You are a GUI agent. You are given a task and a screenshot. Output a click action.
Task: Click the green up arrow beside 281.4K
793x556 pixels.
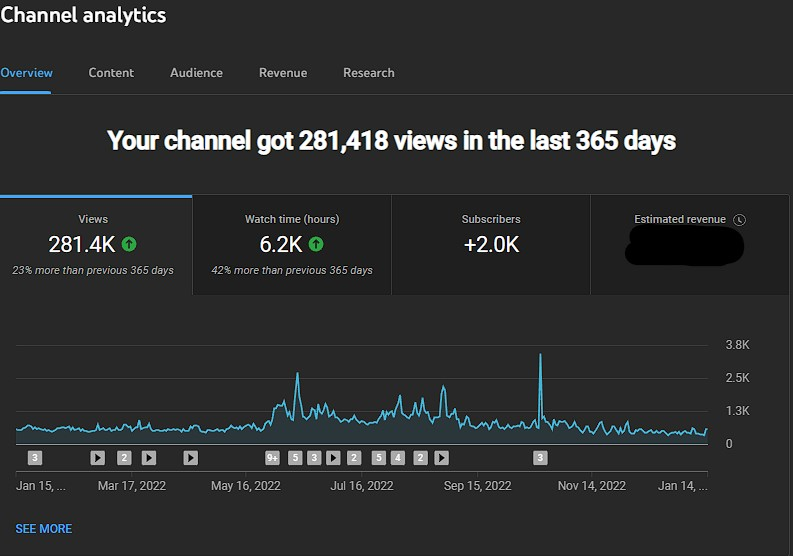[x=129, y=244]
